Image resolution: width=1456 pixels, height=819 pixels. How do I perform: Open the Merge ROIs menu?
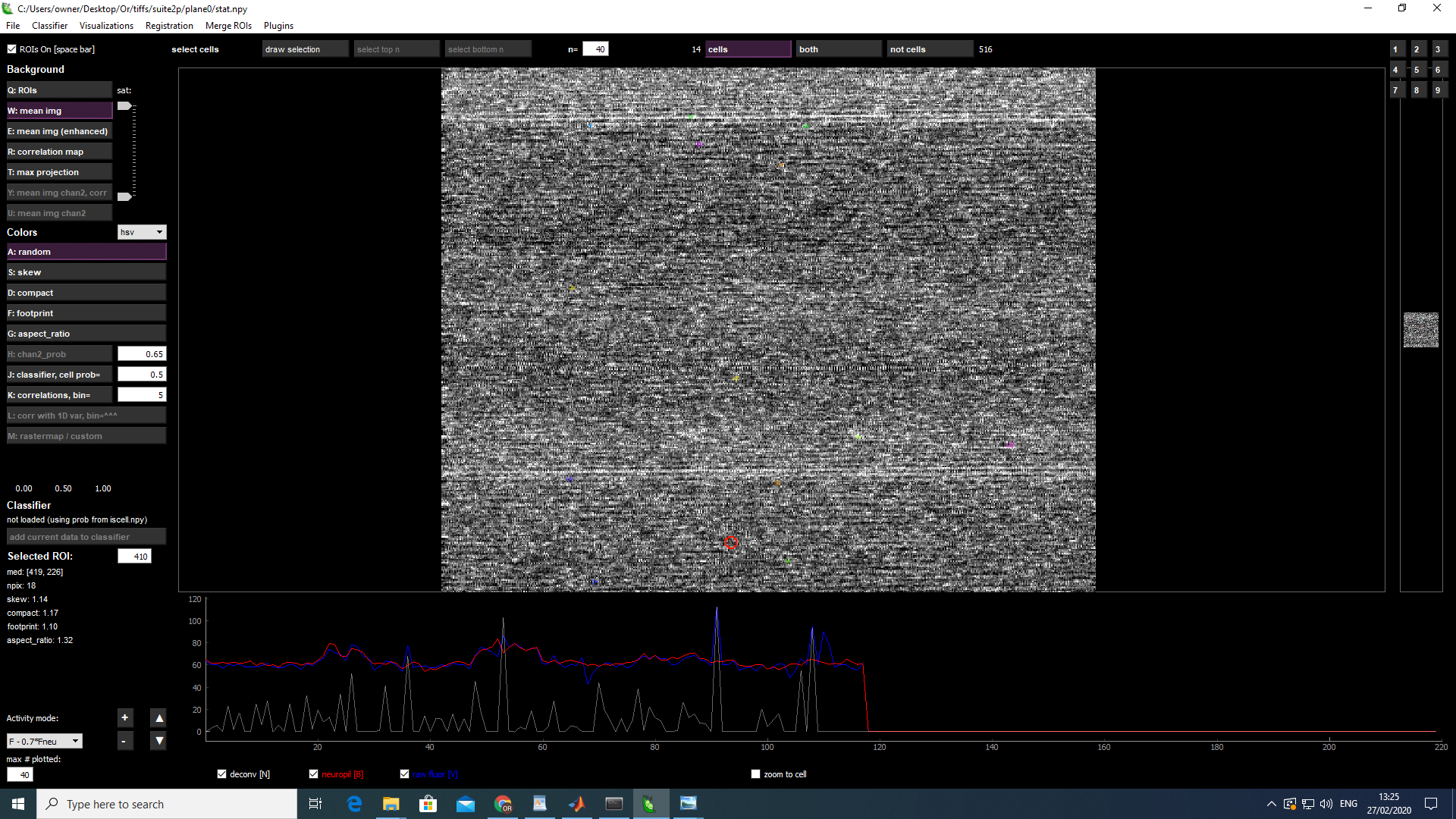point(228,26)
